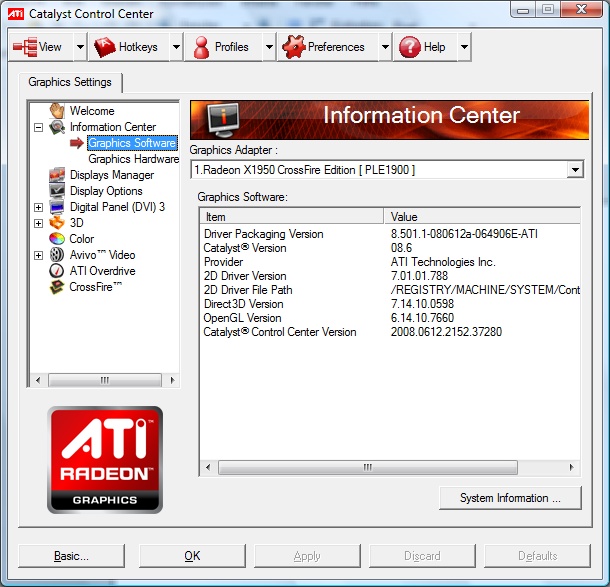
Task: Click the System Information button
Action: click(510, 498)
